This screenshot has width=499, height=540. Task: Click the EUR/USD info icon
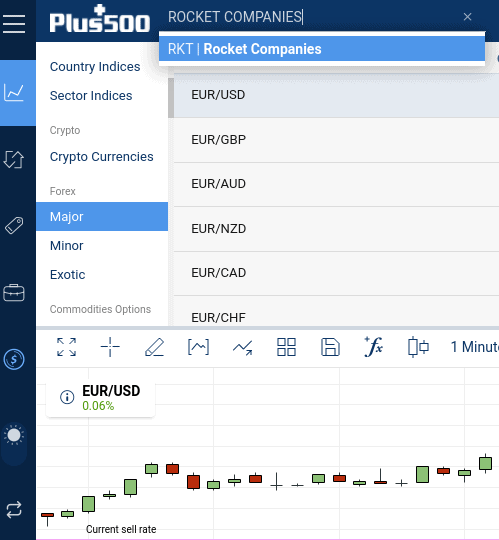[67, 397]
